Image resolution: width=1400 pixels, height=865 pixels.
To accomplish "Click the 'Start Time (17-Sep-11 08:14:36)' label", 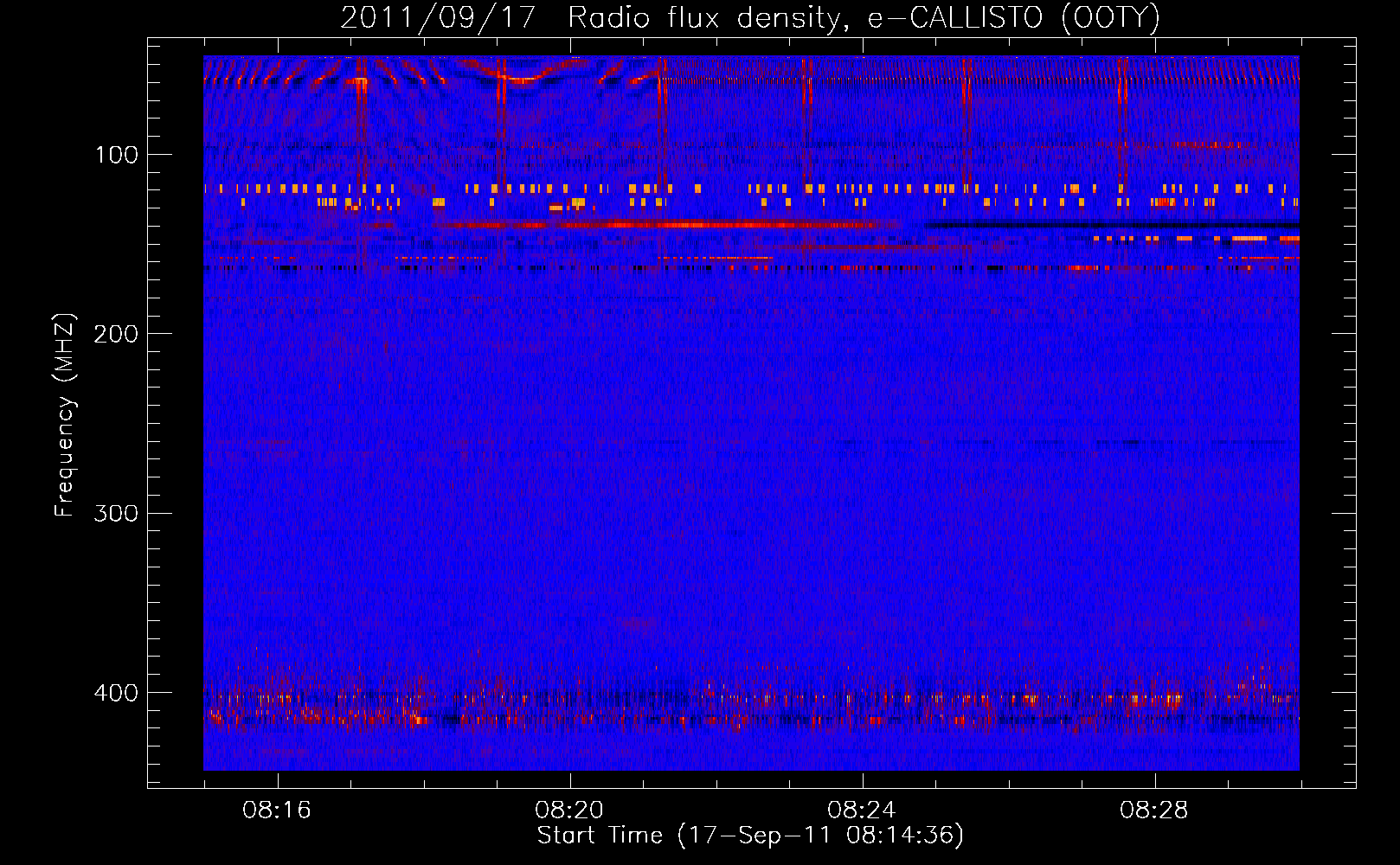I will [750, 836].
